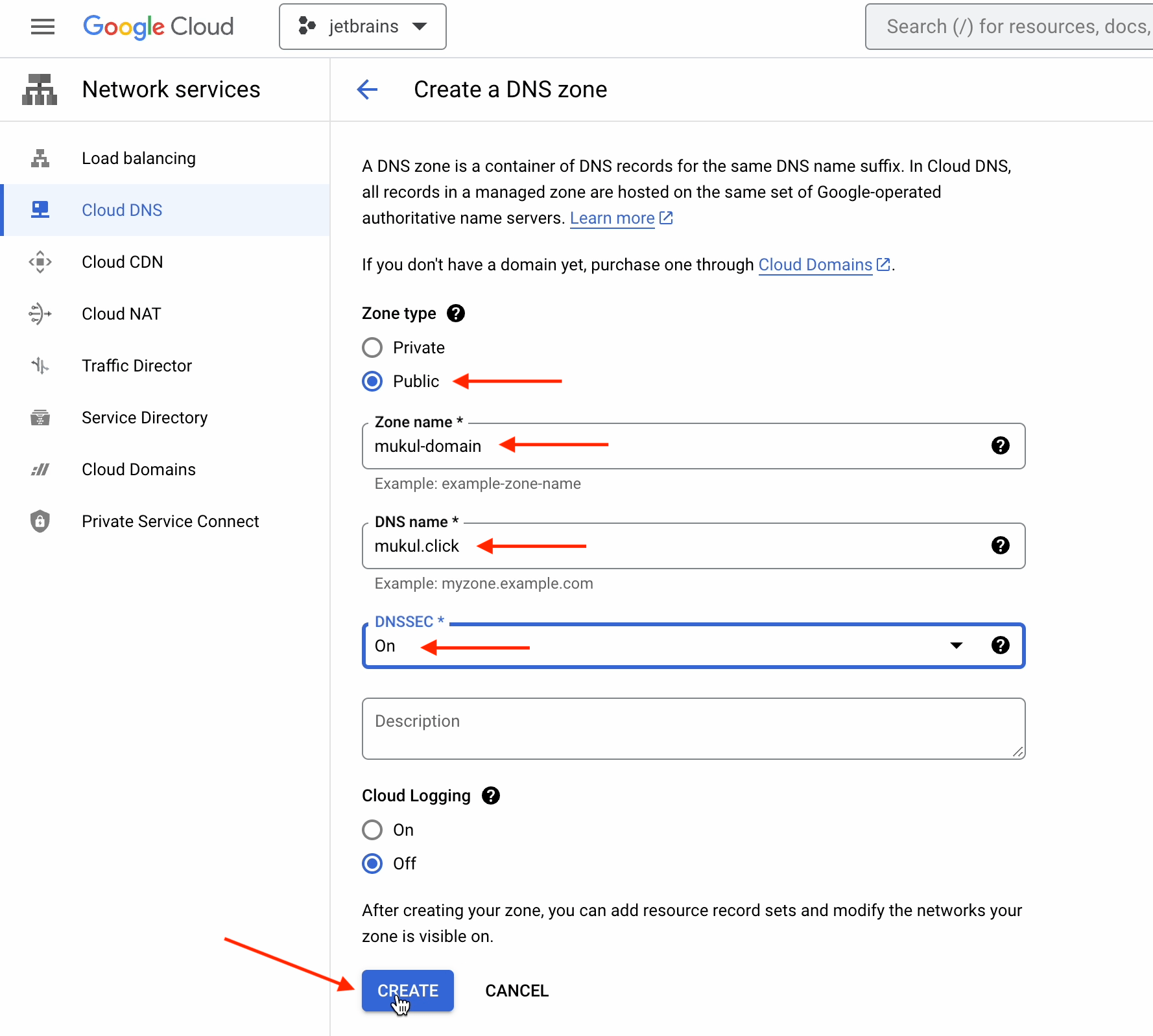Select the Public zone type radio button
The height and width of the screenshot is (1036, 1153).
coord(372,382)
